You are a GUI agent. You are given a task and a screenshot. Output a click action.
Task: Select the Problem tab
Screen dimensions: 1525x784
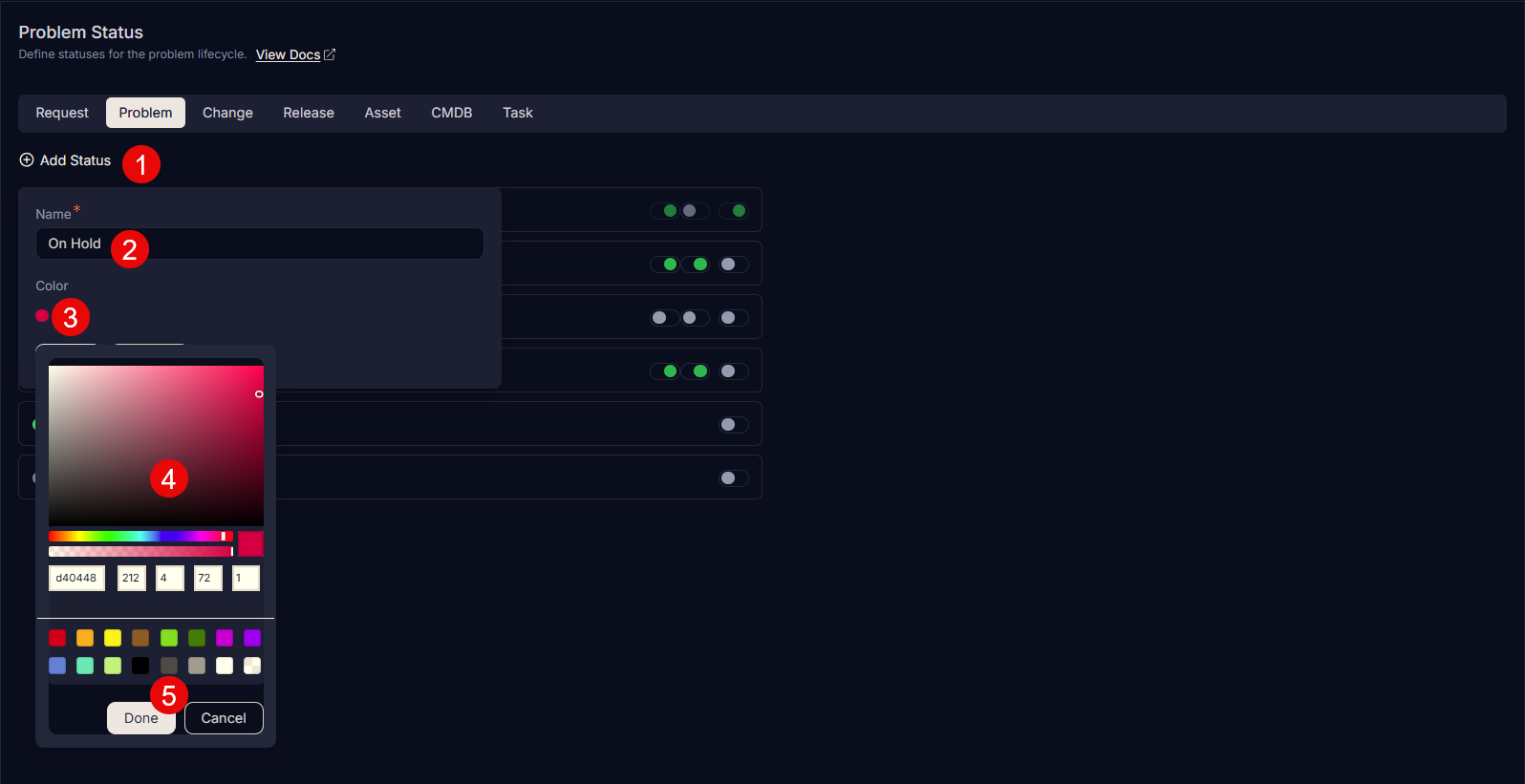click(145, 113)
